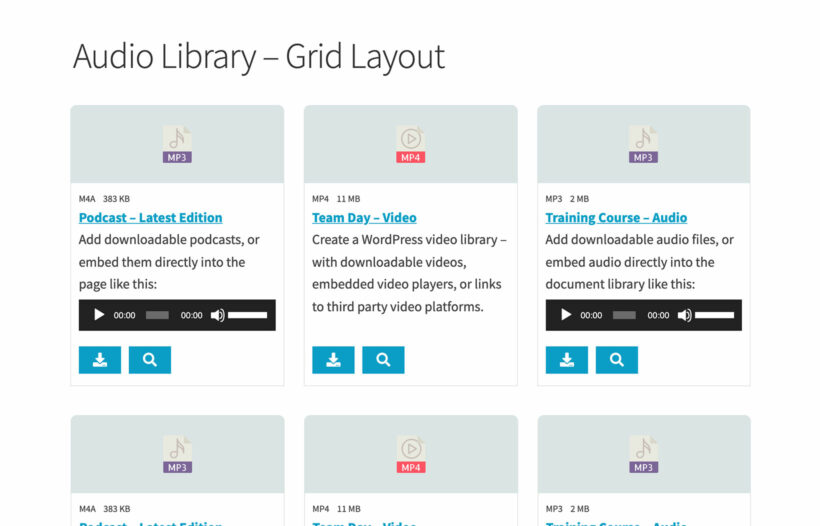Viewport: 820px width, 526px height.
Task: Download the Training Course – Audio file
Action: [x=567, y=360]
